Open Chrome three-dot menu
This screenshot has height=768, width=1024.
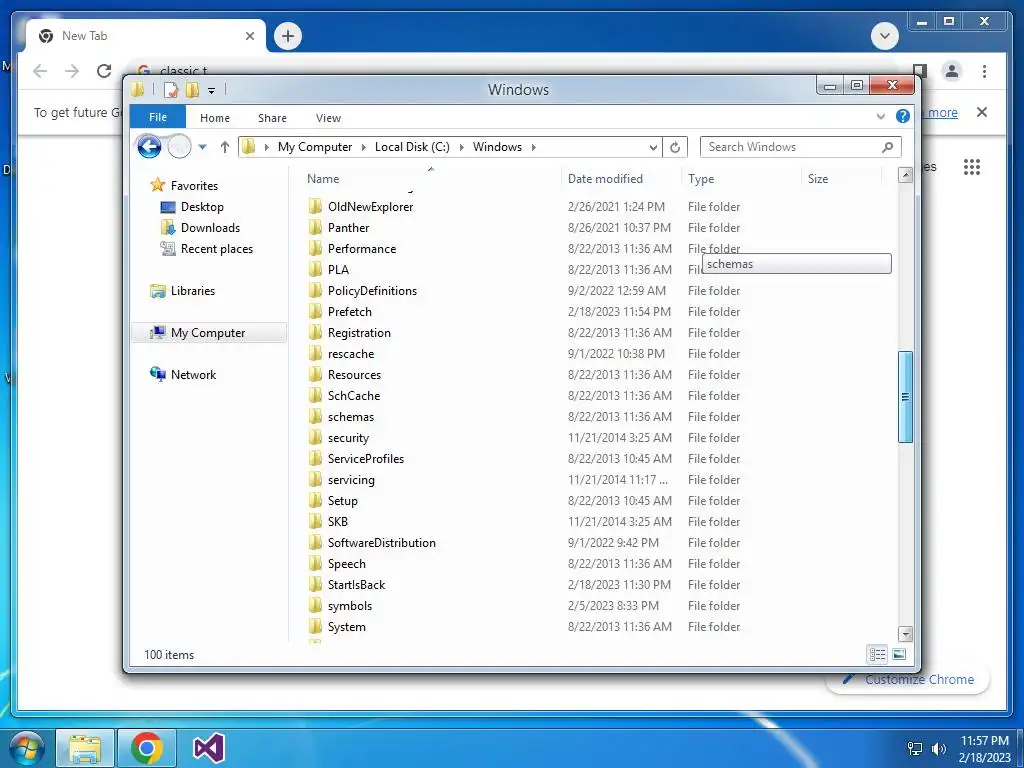(x=984, y=71)
